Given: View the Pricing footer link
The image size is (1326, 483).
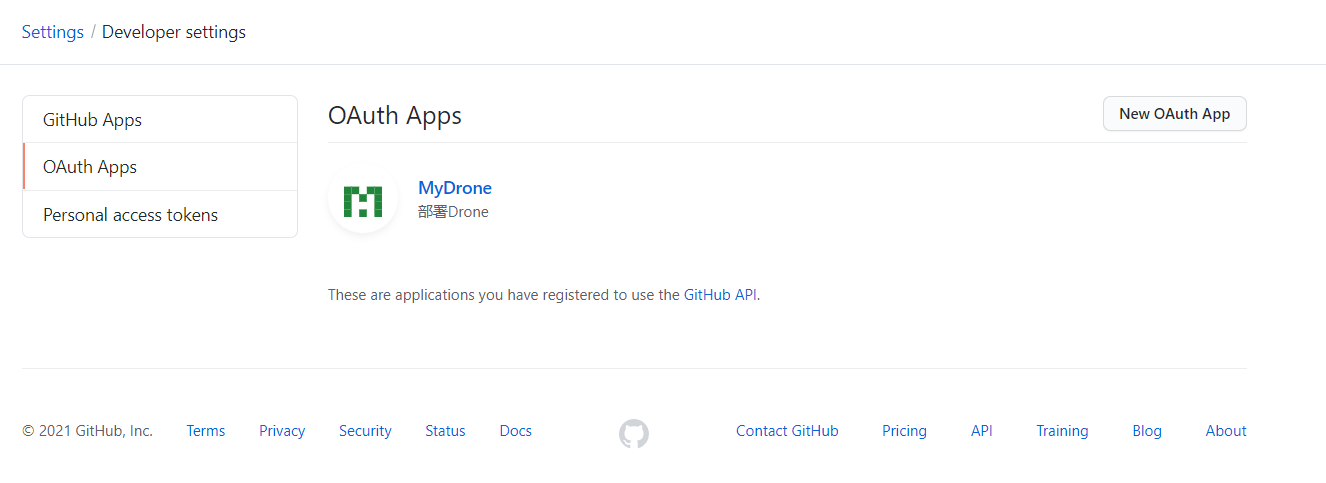Looking at the screenshot, I should pos(904,431).
